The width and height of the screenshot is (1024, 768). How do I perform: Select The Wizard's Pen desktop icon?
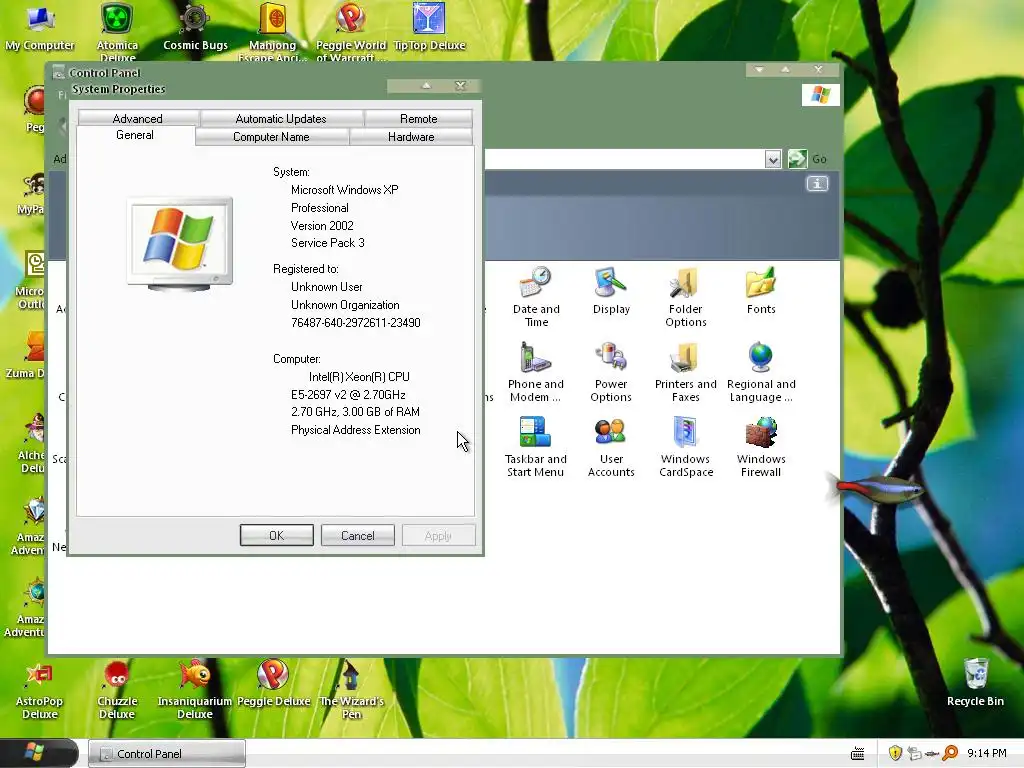[351, 691]
